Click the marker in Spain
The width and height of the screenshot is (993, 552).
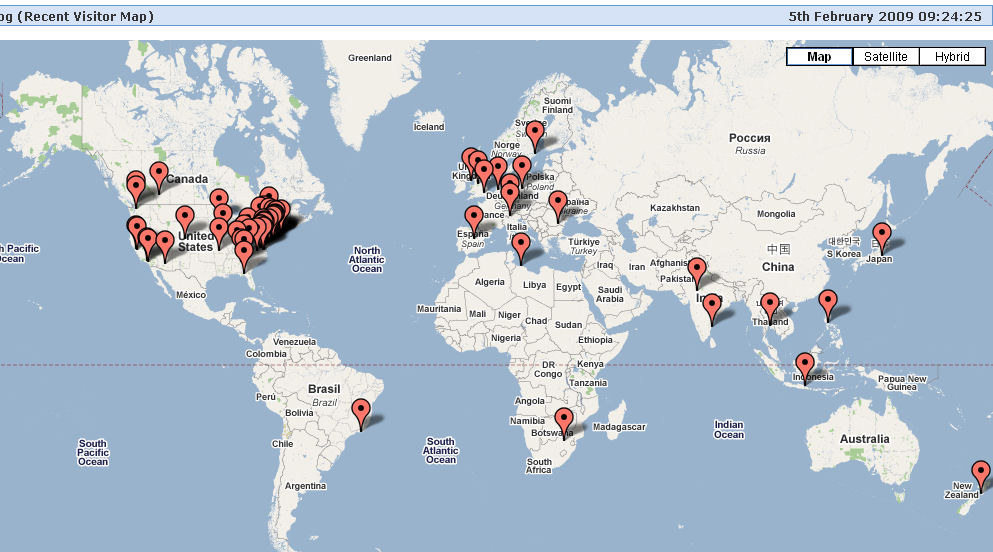click(x=473, y=218)
